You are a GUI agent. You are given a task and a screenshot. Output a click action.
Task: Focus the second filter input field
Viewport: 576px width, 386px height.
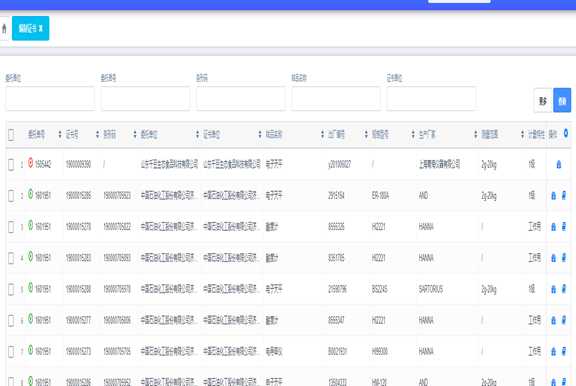click(145, 98)
